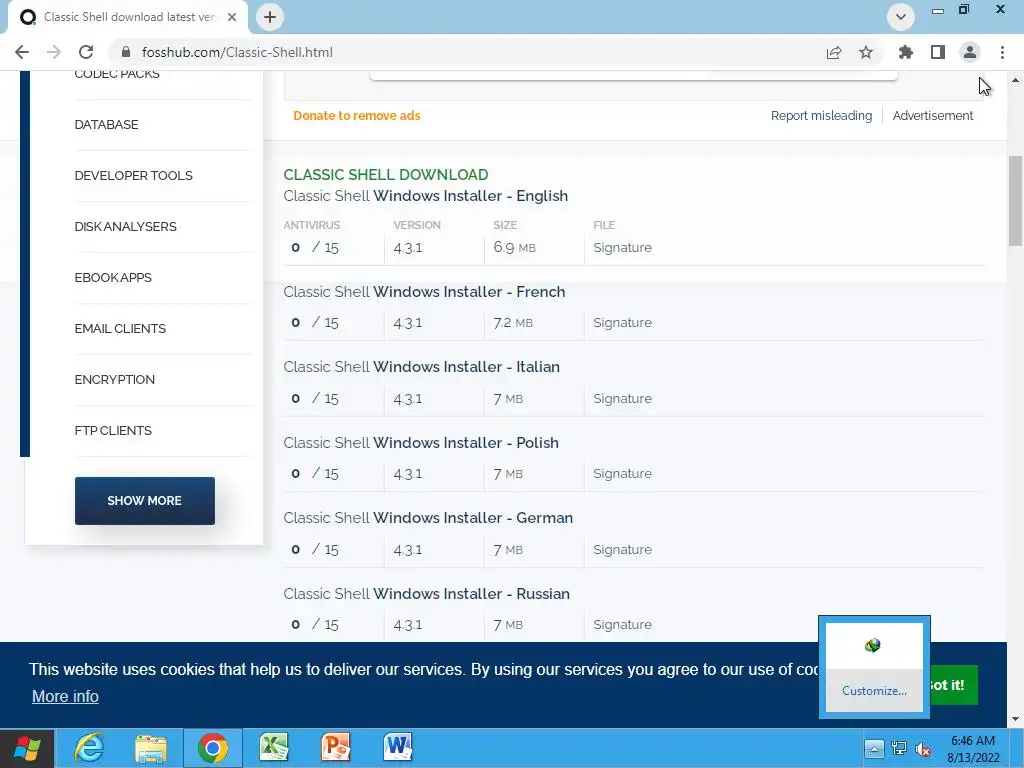Open the EBOOK APPS category
Screen dimensions: 1024x768
pyautogui.click(x=113, y=278)
